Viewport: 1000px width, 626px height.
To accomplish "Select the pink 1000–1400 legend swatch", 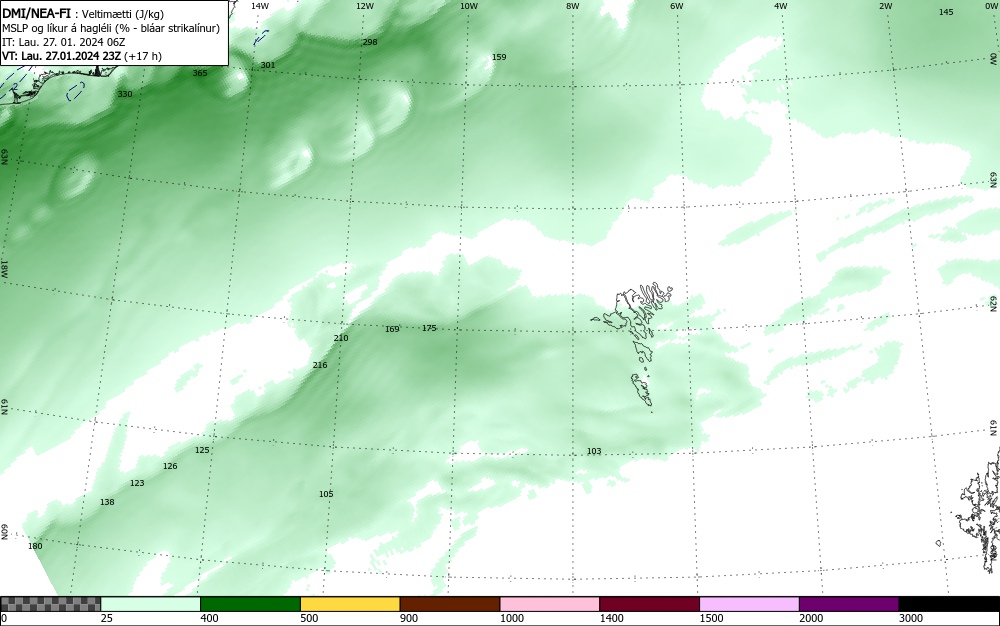I will pos(550,604).
